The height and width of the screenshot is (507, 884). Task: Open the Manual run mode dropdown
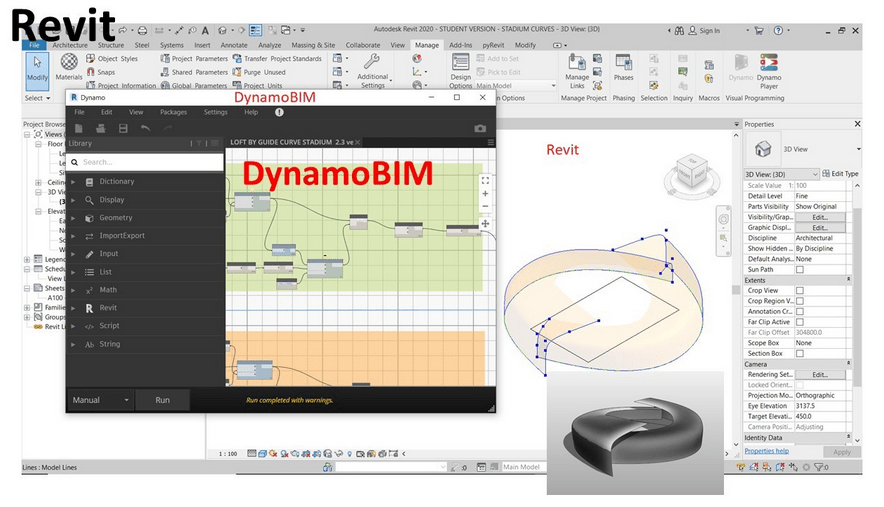pos(101,400)
